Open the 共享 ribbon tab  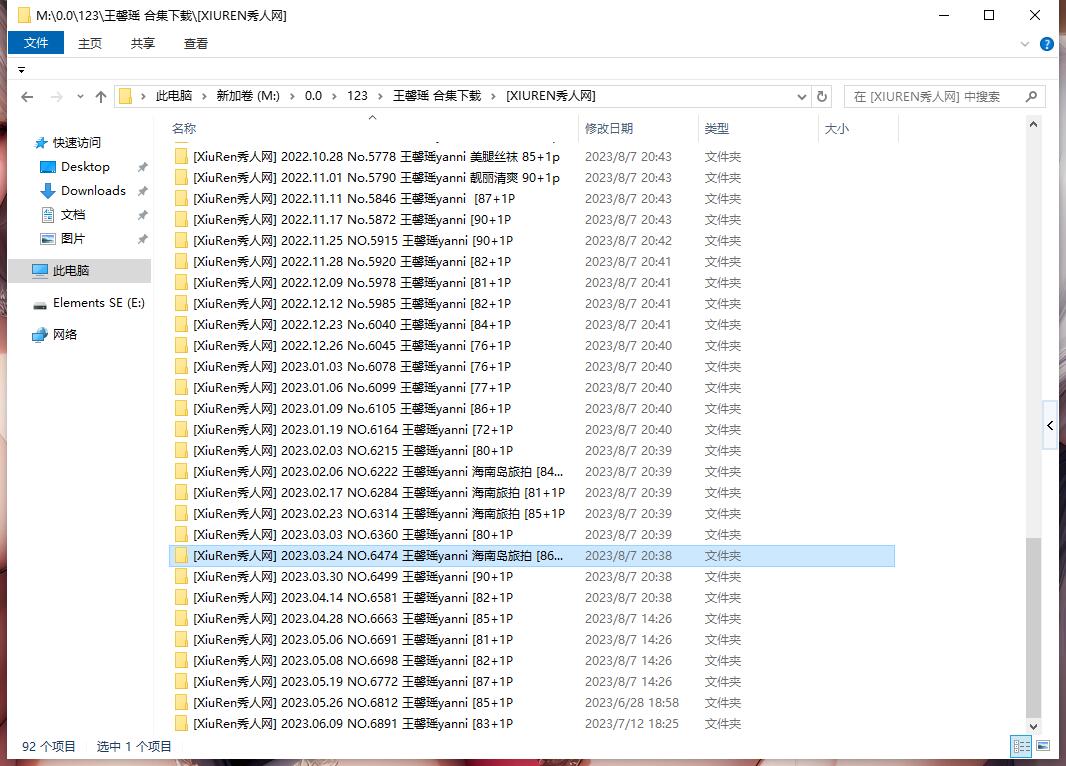point(143,43)
